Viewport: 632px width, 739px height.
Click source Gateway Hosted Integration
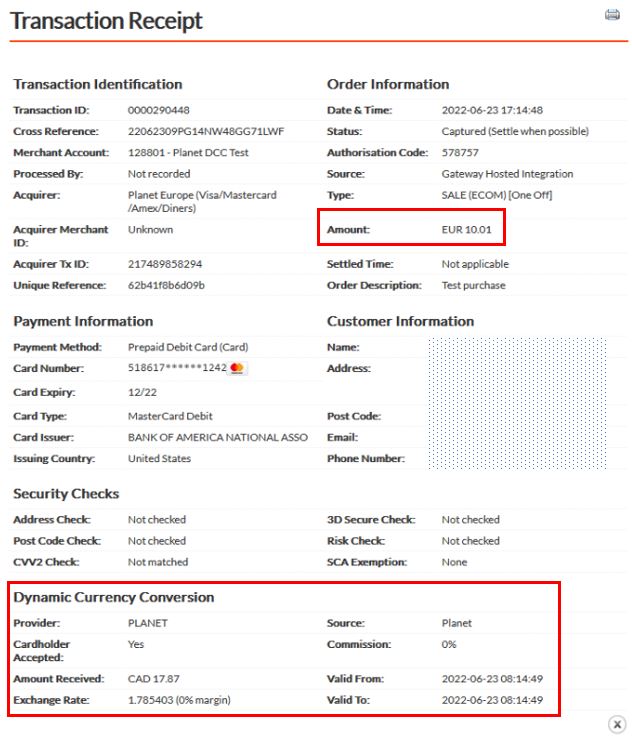tap(507, 174)
